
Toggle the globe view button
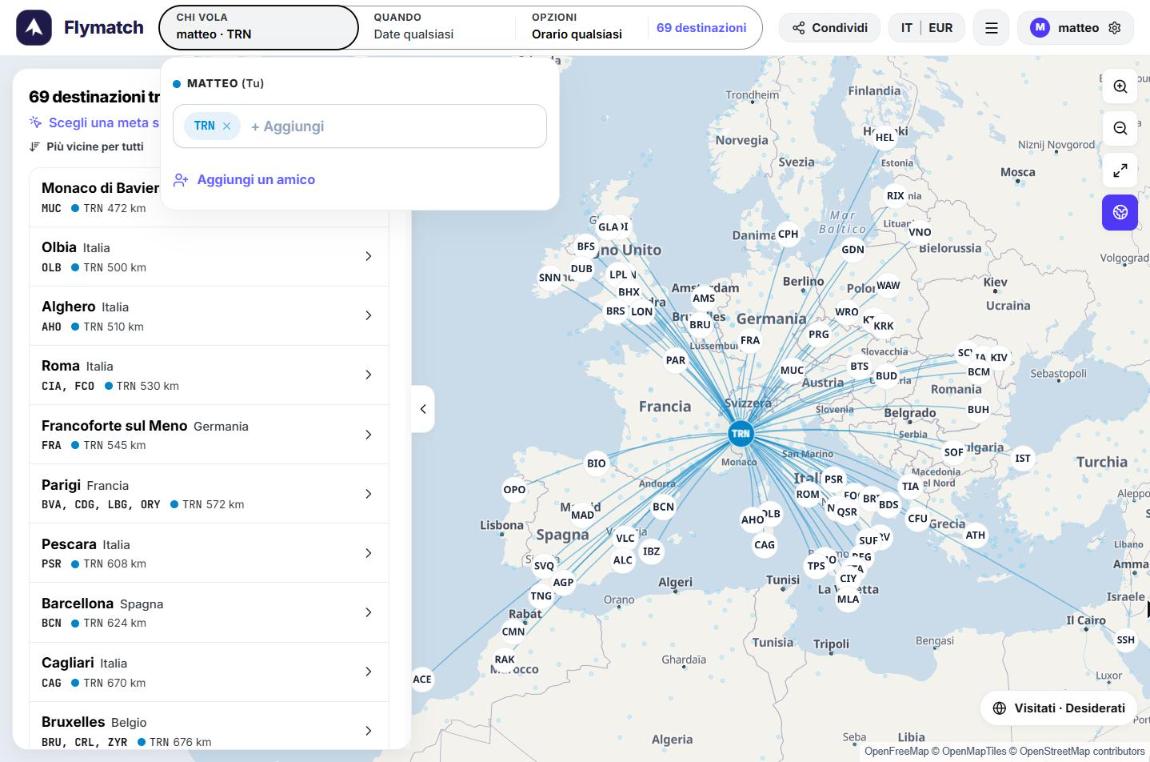pyautogui.click(x=1120, y=212)
